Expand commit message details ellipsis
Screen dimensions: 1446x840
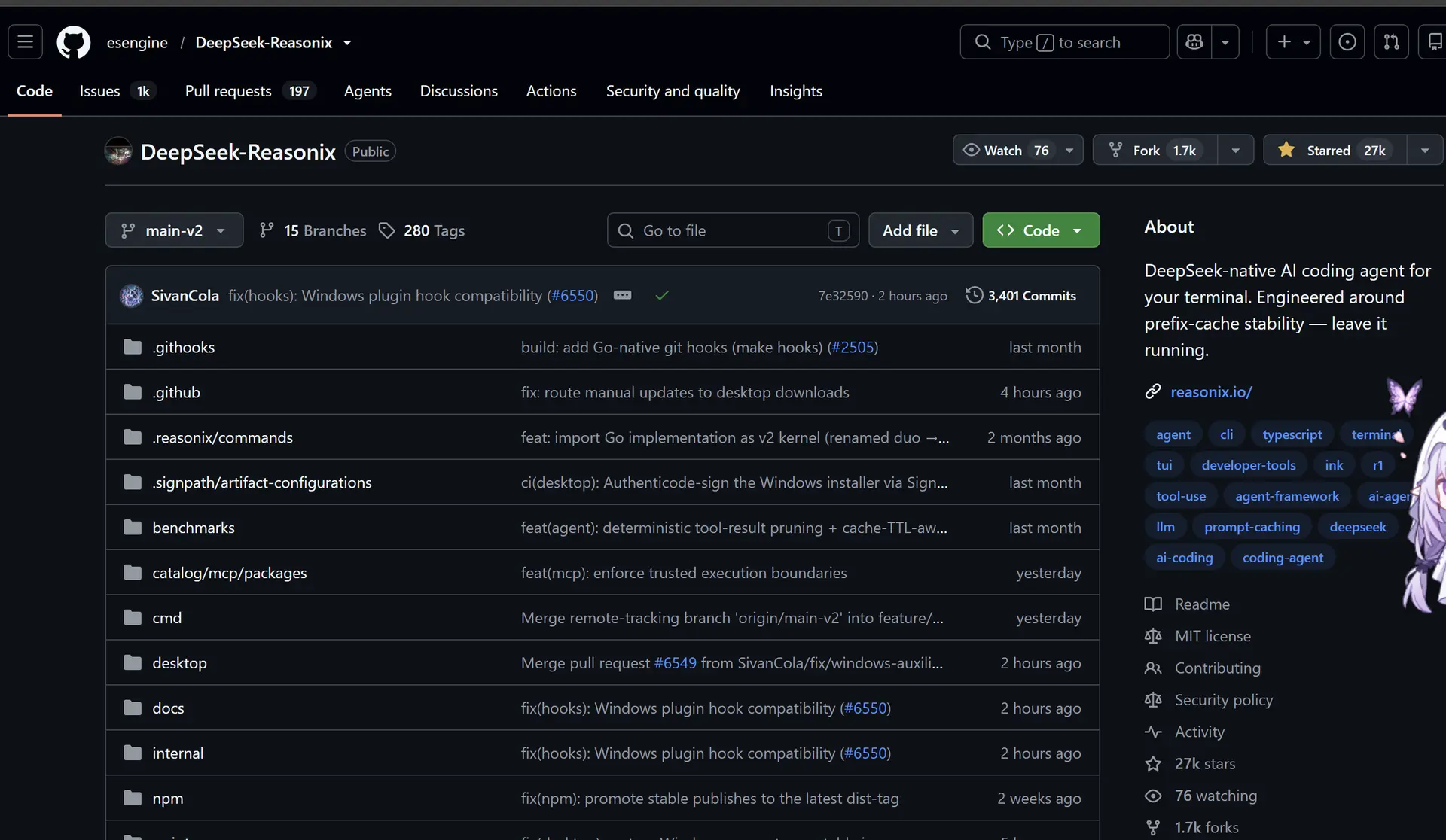pos(622,295)
